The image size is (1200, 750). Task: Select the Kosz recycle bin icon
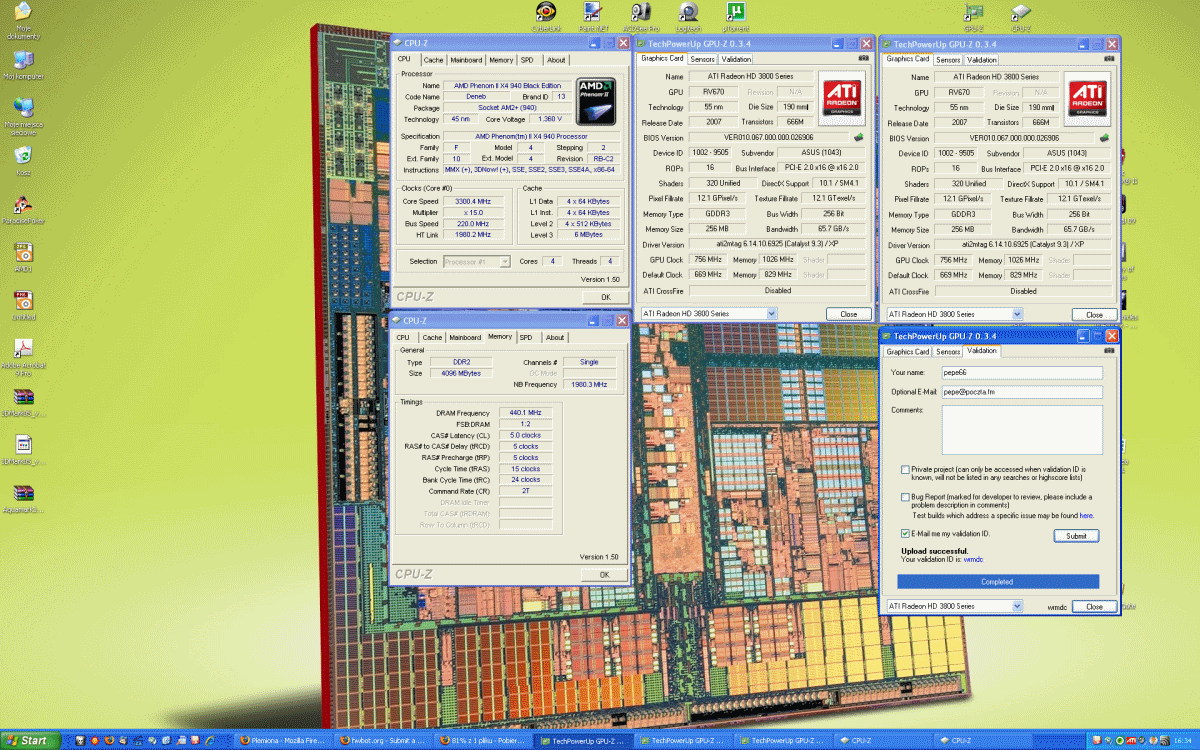click(x=23, y=160)
